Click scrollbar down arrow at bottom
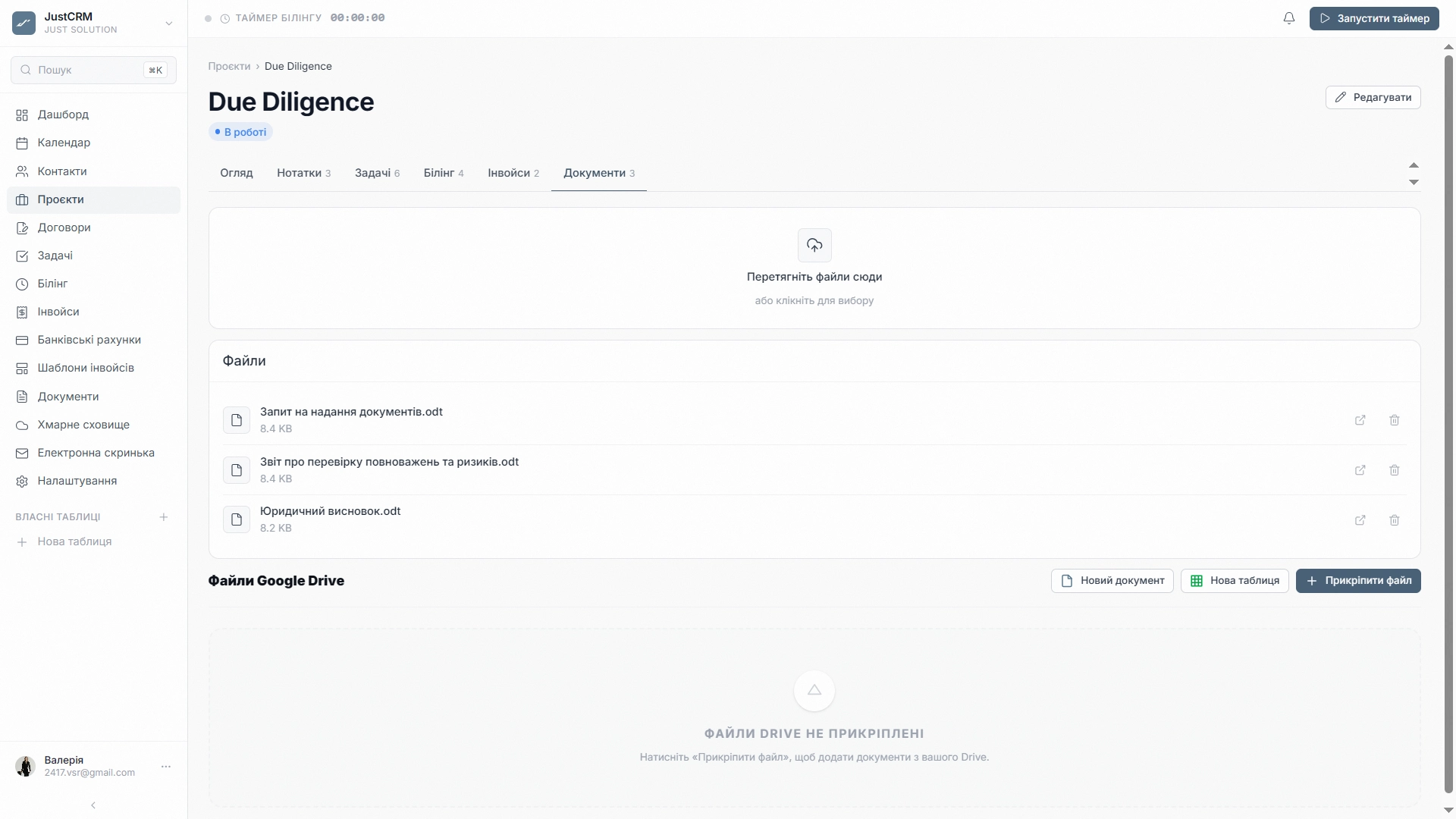This screenshot has width=1456, height=819. (x=1448, y=810)
